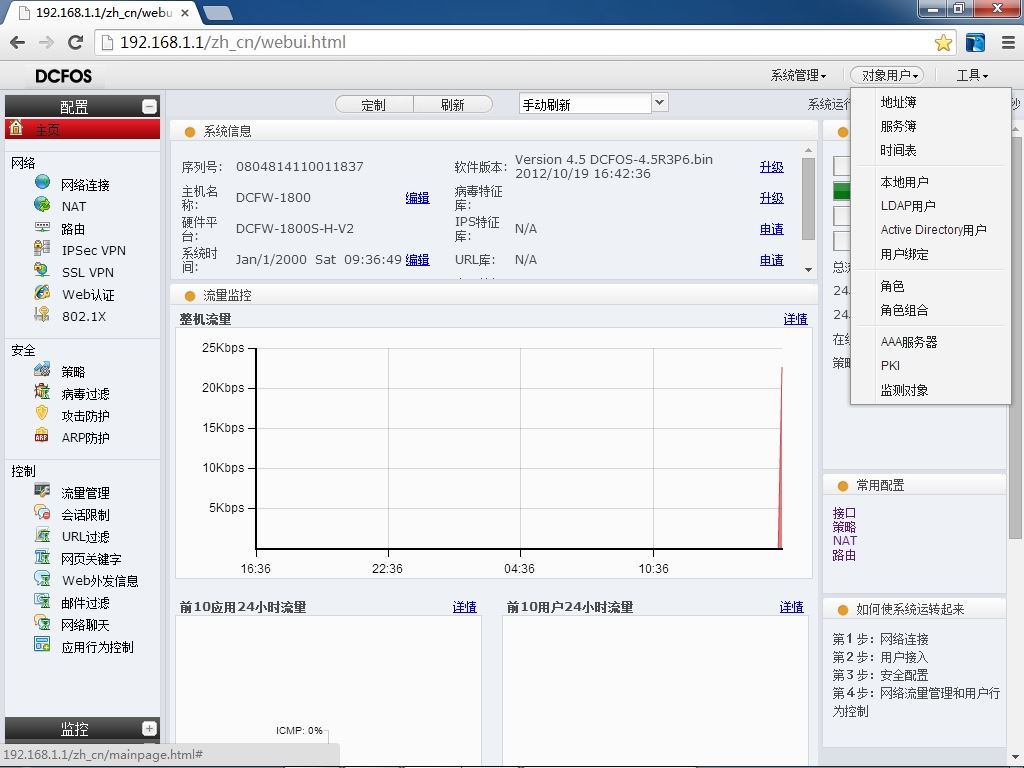Select Active Directory用户 entry
The width and height of the screenshot is (1024, 768).
pyautogui.click(x=933, y=230)
